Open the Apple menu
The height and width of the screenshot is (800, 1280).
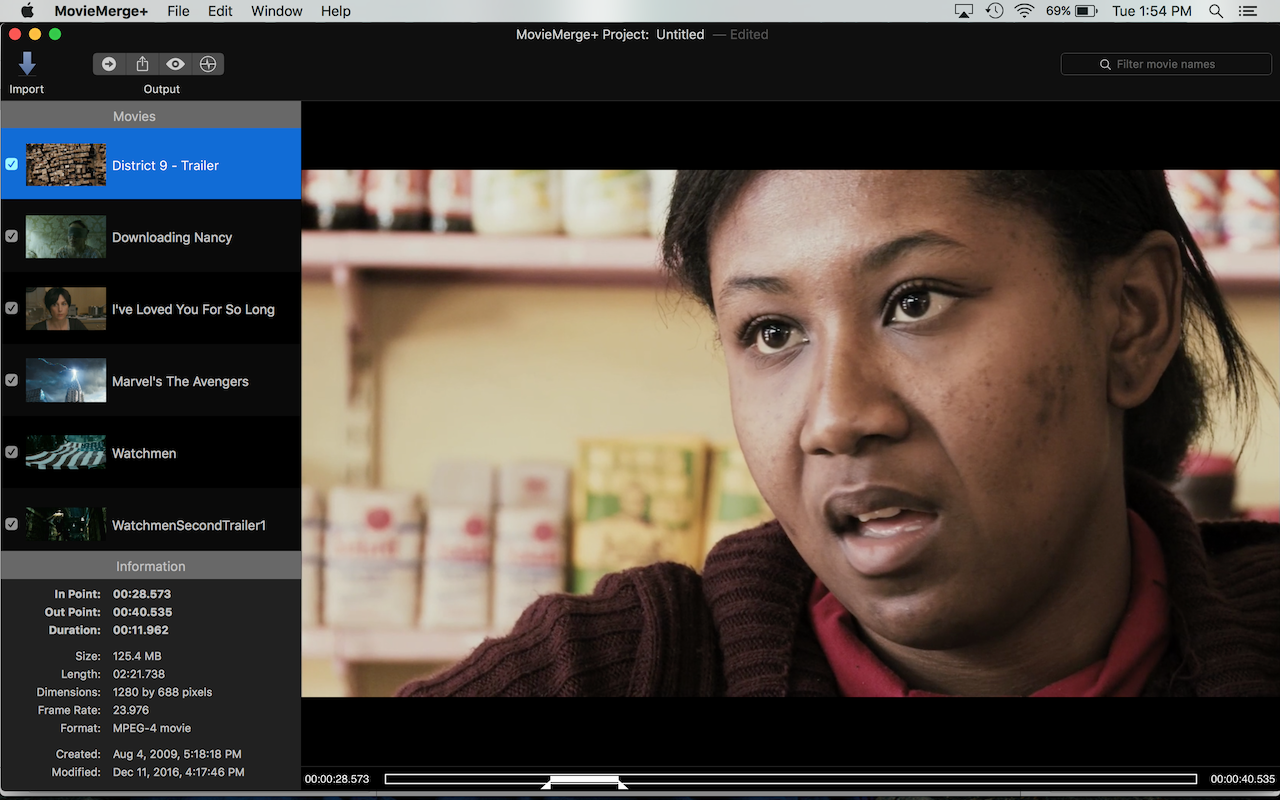click(27, 11)
